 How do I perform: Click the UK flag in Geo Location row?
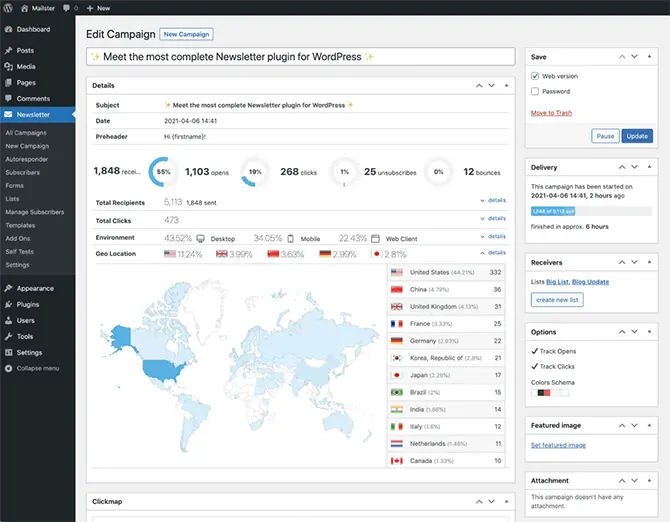pos(222,254)
